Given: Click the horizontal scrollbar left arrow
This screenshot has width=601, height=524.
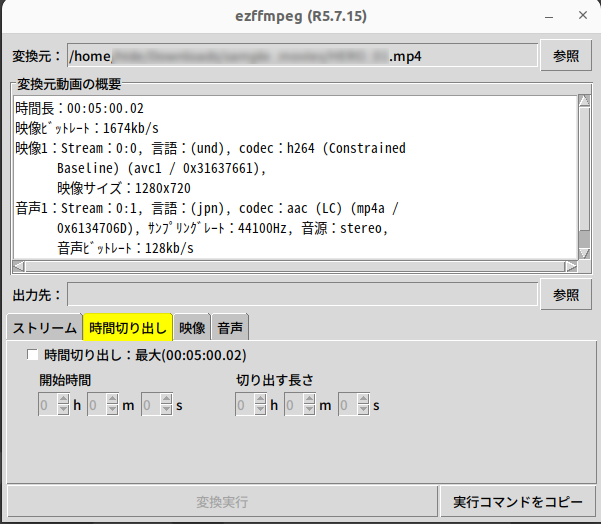Looking at the screenshot, I should 19,266.
